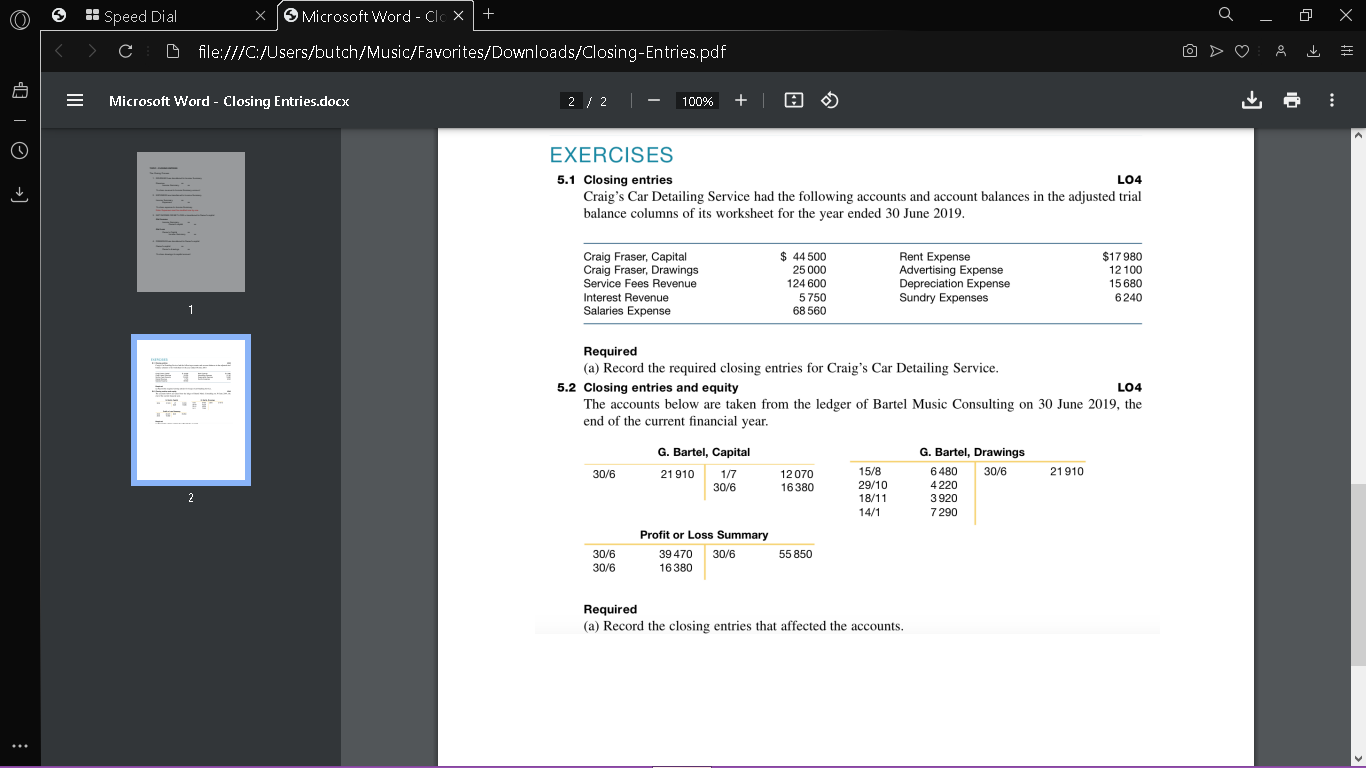Click the 100% zoom level field

click(698, 101)
